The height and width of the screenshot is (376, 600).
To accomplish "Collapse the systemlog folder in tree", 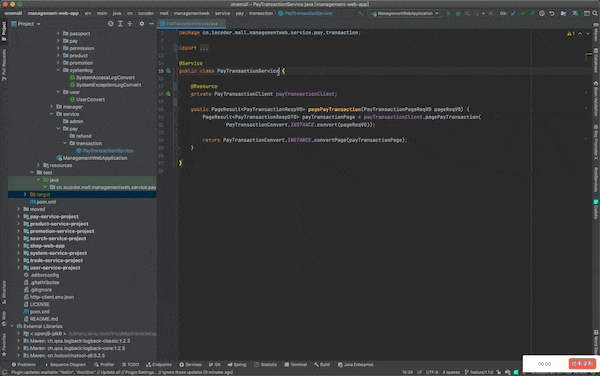I will [x=58, y=70].
